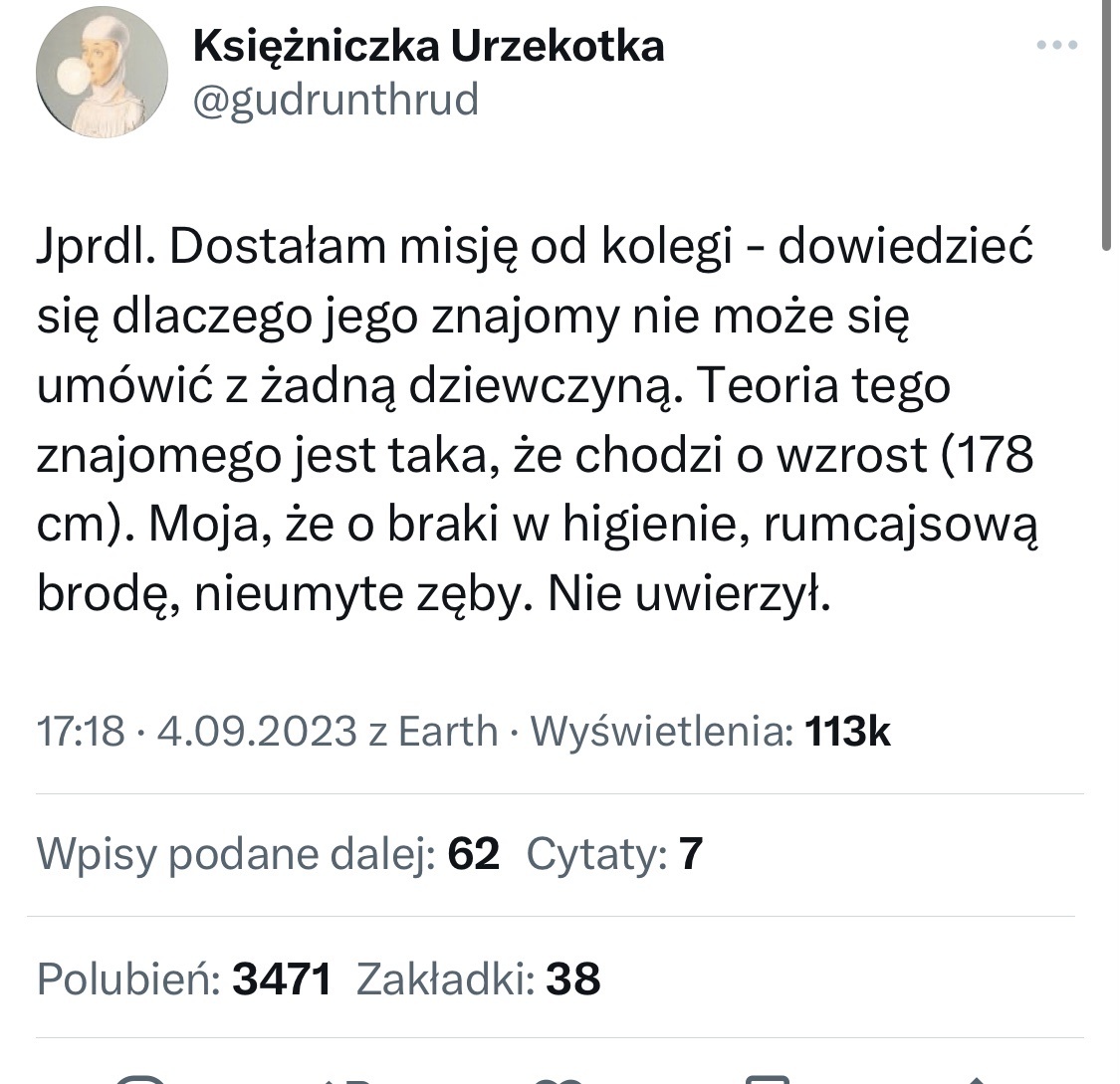Like the tweet with the heart icon
This screenshot has width=1120, height=1084.
coord(558,1077)
